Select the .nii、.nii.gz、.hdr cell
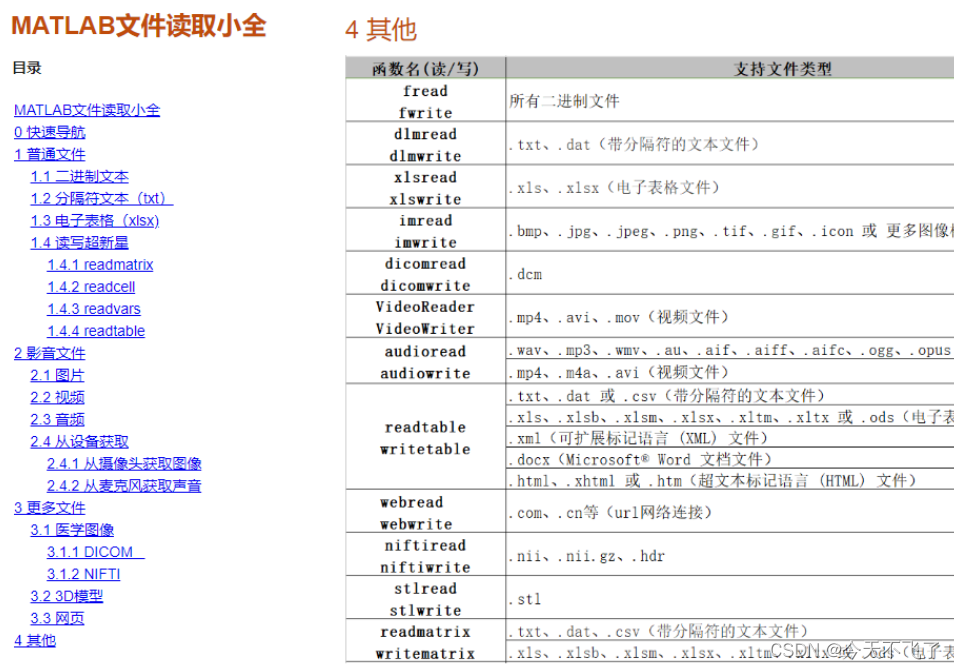This screenshot has height=669, width=954. pyautogui.click(x=587, y=556)
